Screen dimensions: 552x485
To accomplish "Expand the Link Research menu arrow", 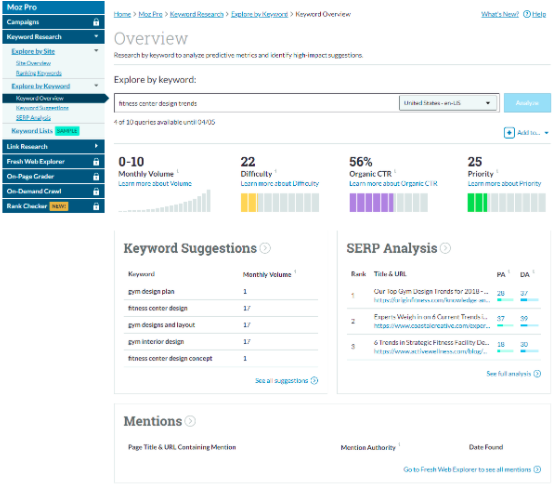I will 96,146.
